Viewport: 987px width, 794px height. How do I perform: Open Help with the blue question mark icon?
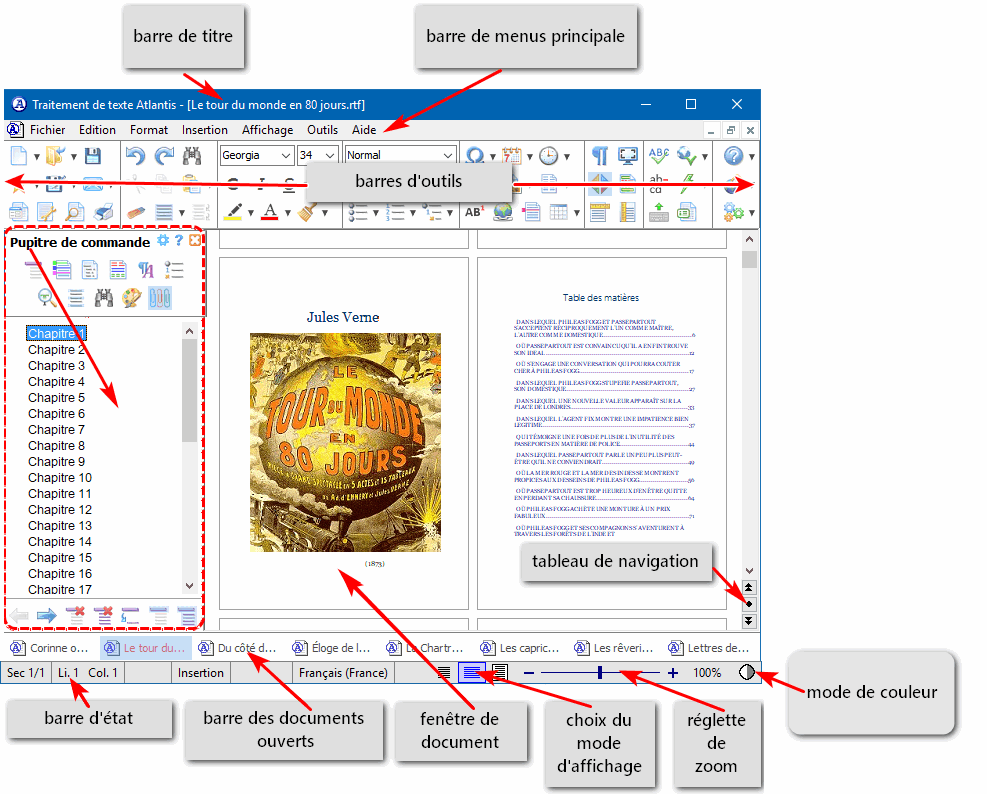coord(733,156)
